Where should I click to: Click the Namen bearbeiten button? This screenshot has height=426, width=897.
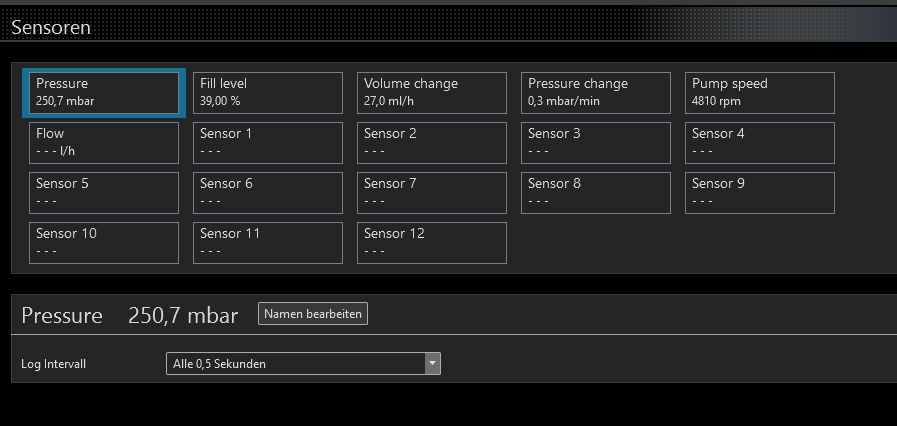coord(313,314)
